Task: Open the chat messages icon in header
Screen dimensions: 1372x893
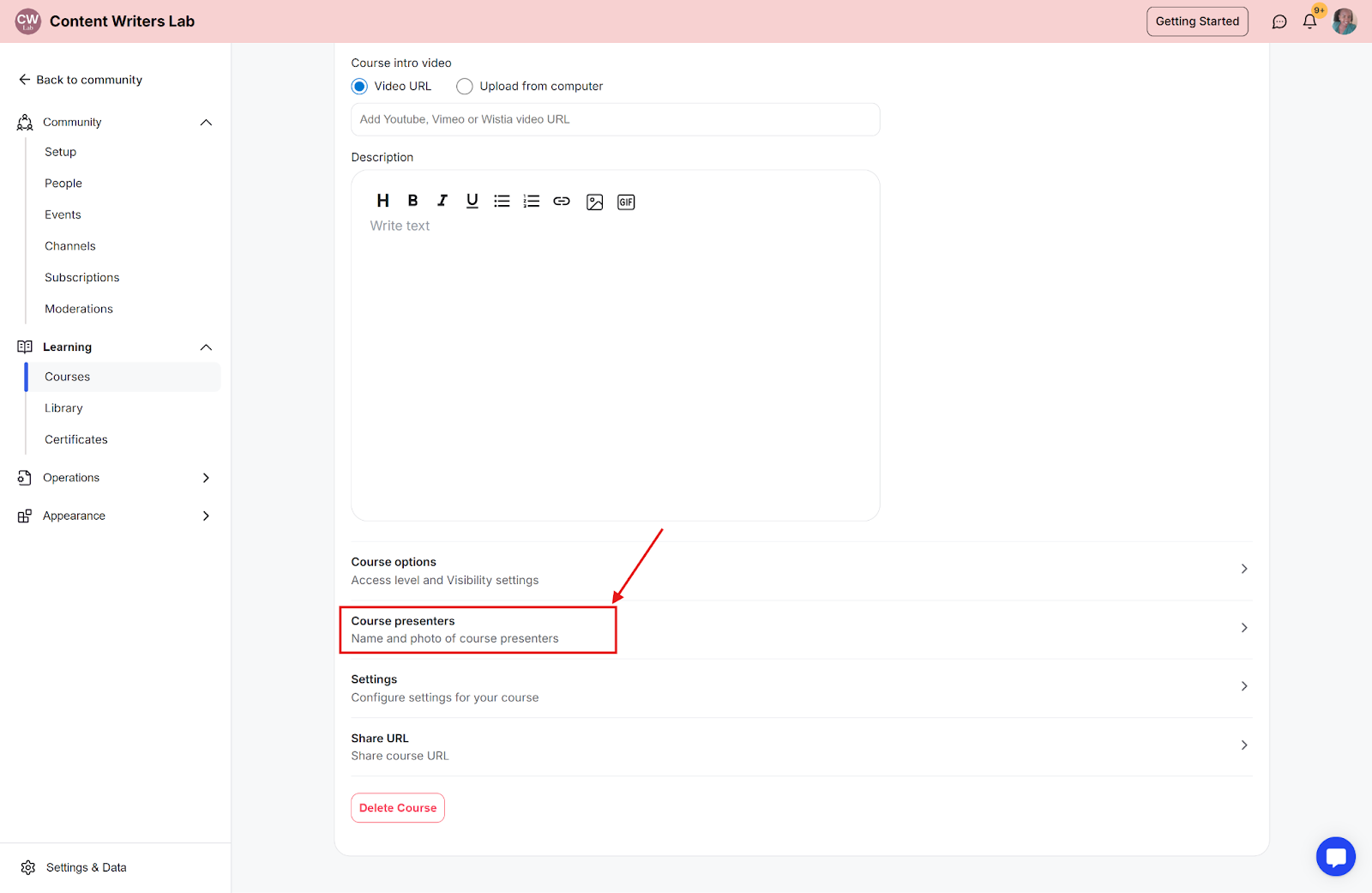Action: (x=1279, y=21)
